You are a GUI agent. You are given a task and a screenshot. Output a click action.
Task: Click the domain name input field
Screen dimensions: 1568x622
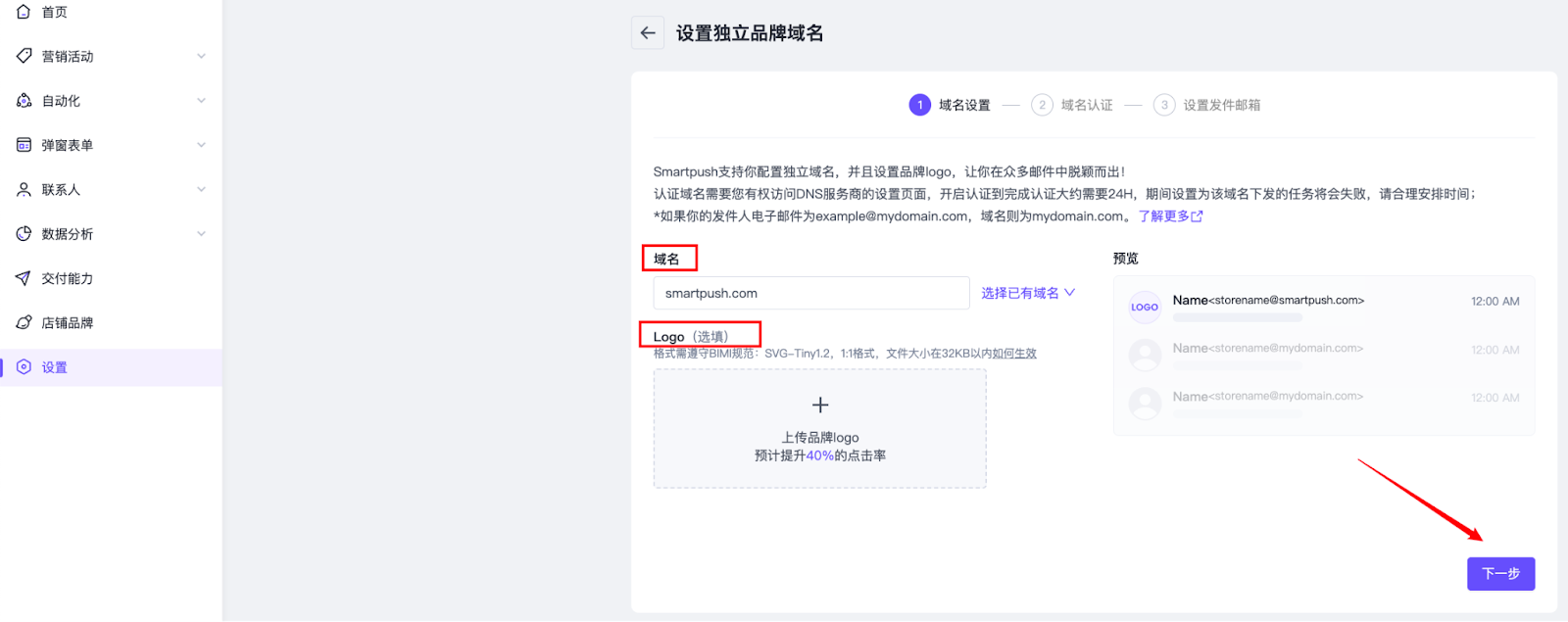(810, 293)
